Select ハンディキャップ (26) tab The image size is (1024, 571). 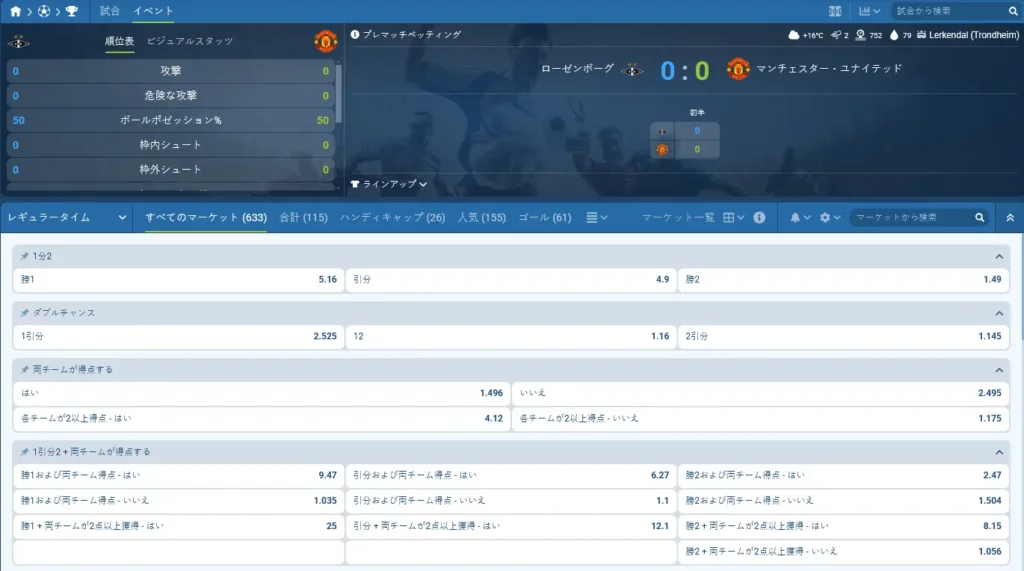coord(392,218)
